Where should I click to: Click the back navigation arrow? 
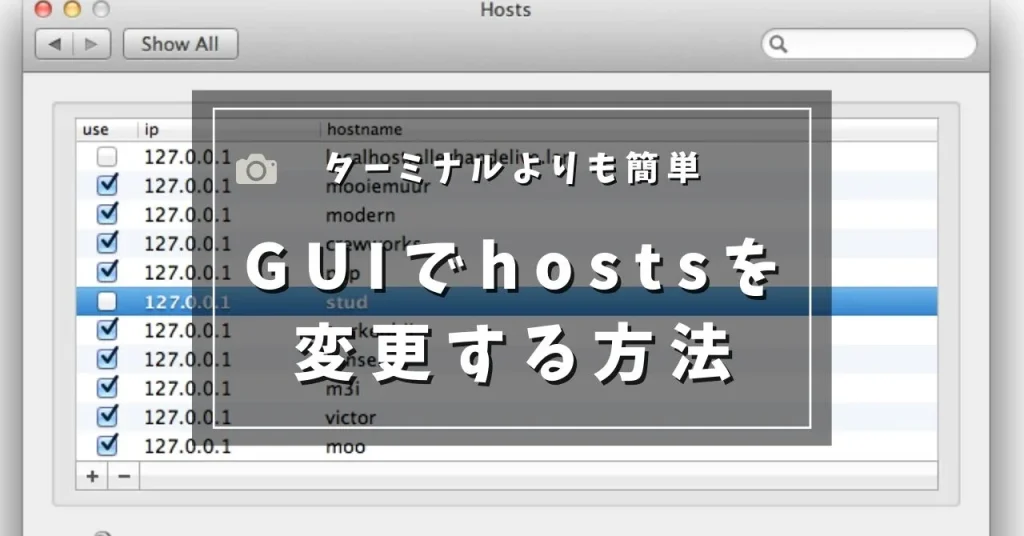(54, 44)
